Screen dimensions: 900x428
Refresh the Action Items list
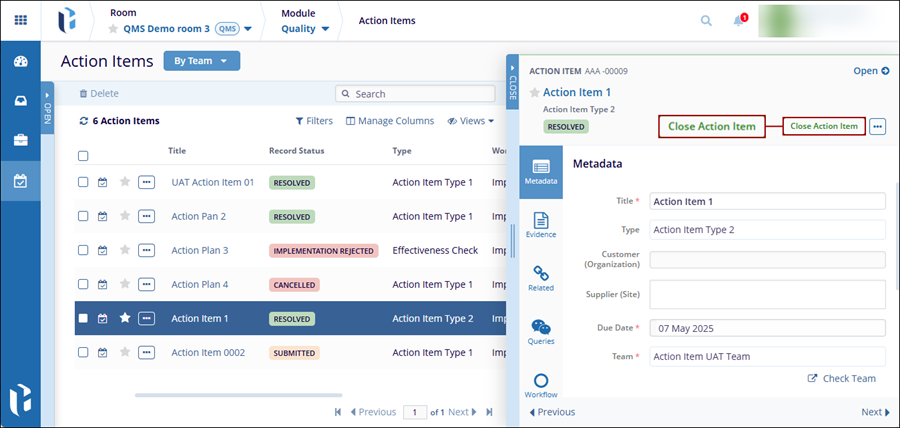click(84, 121)
